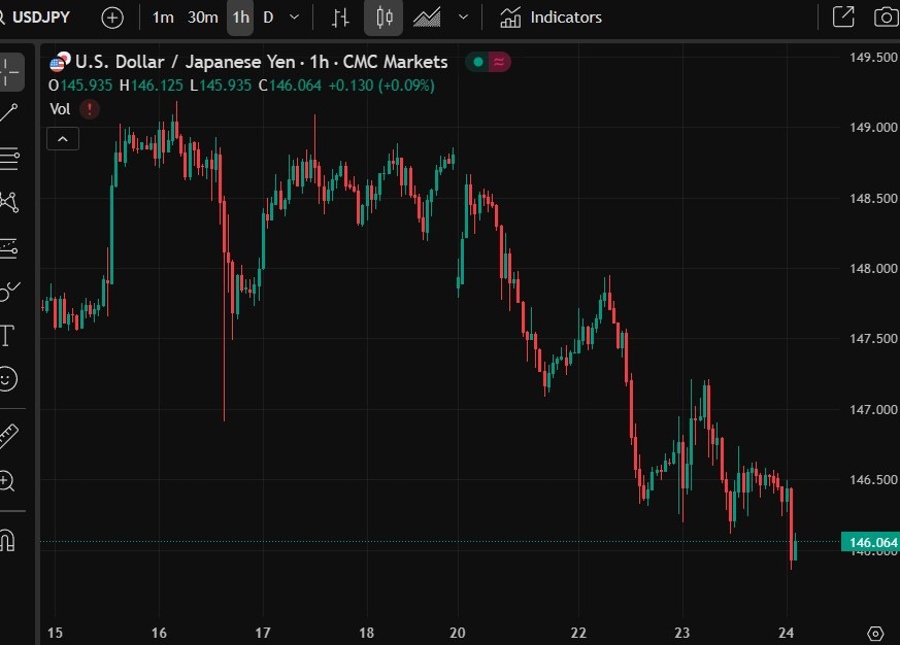The image size is (900, 645).
Task: Select the Text annotation tool
Action: pyautogui.click(x=8, y=335)
